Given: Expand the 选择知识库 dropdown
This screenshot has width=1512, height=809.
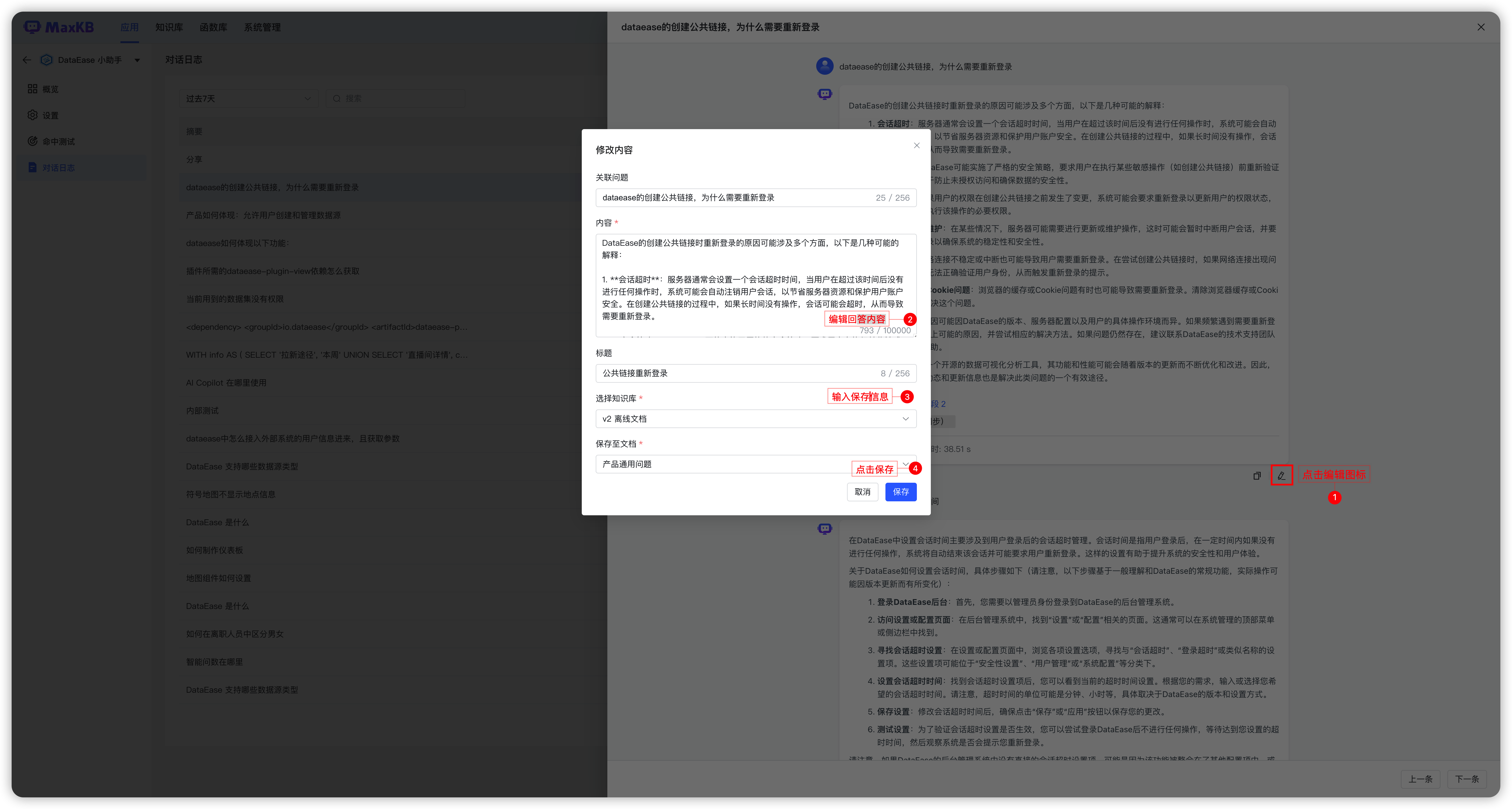Looking at the screenshot, I should coord(755,418).
